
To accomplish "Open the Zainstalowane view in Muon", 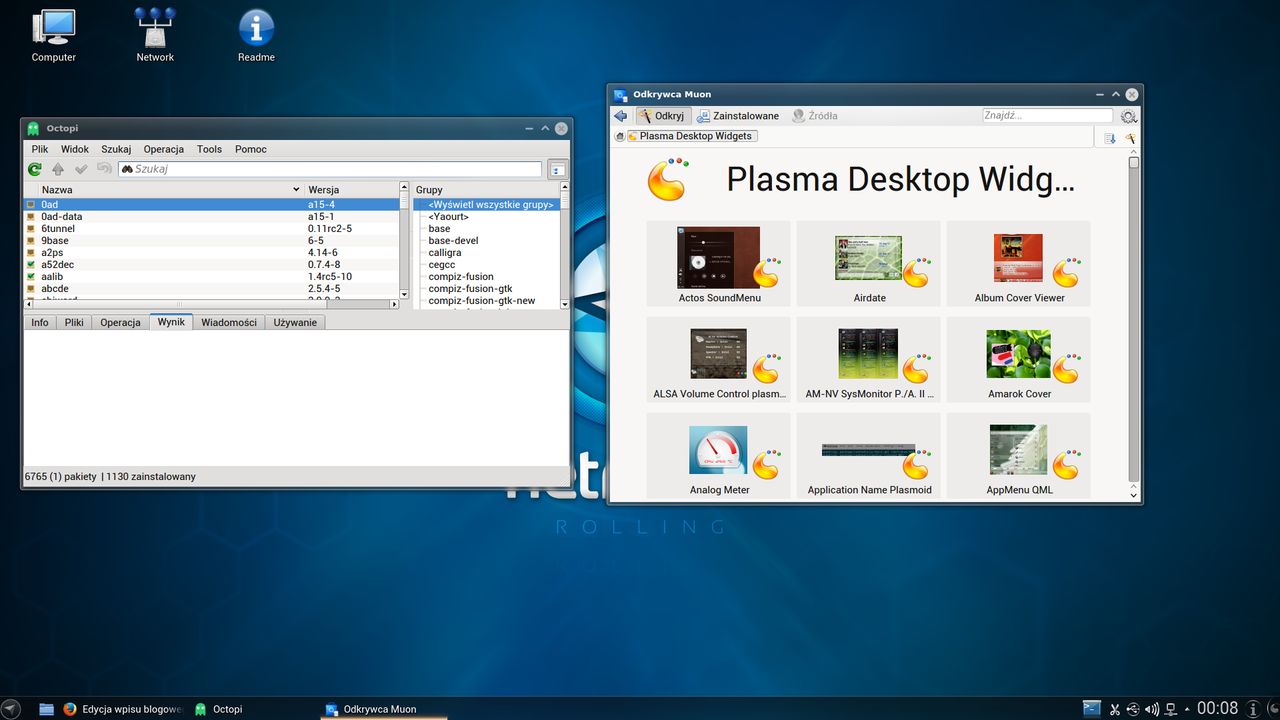I will [738, 116].
